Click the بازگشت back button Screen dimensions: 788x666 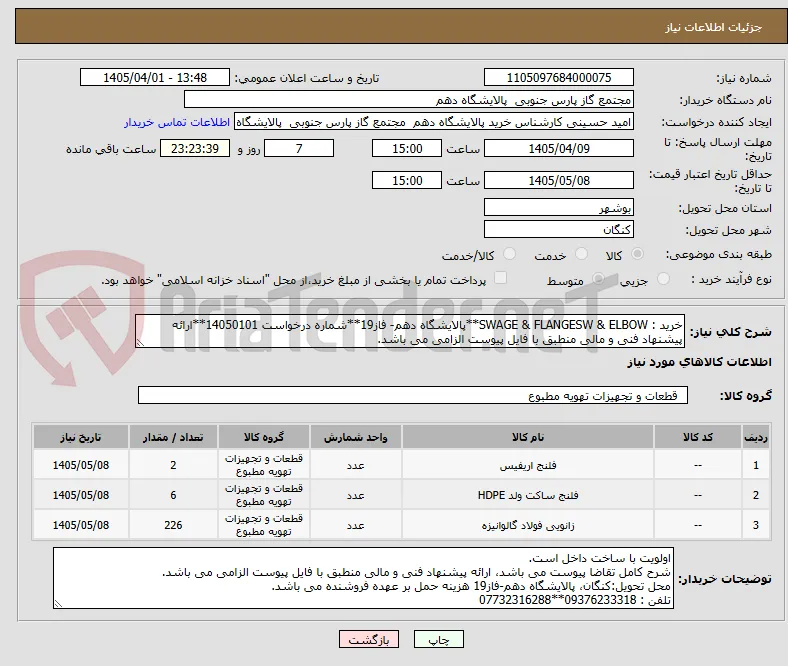(369, 639)
